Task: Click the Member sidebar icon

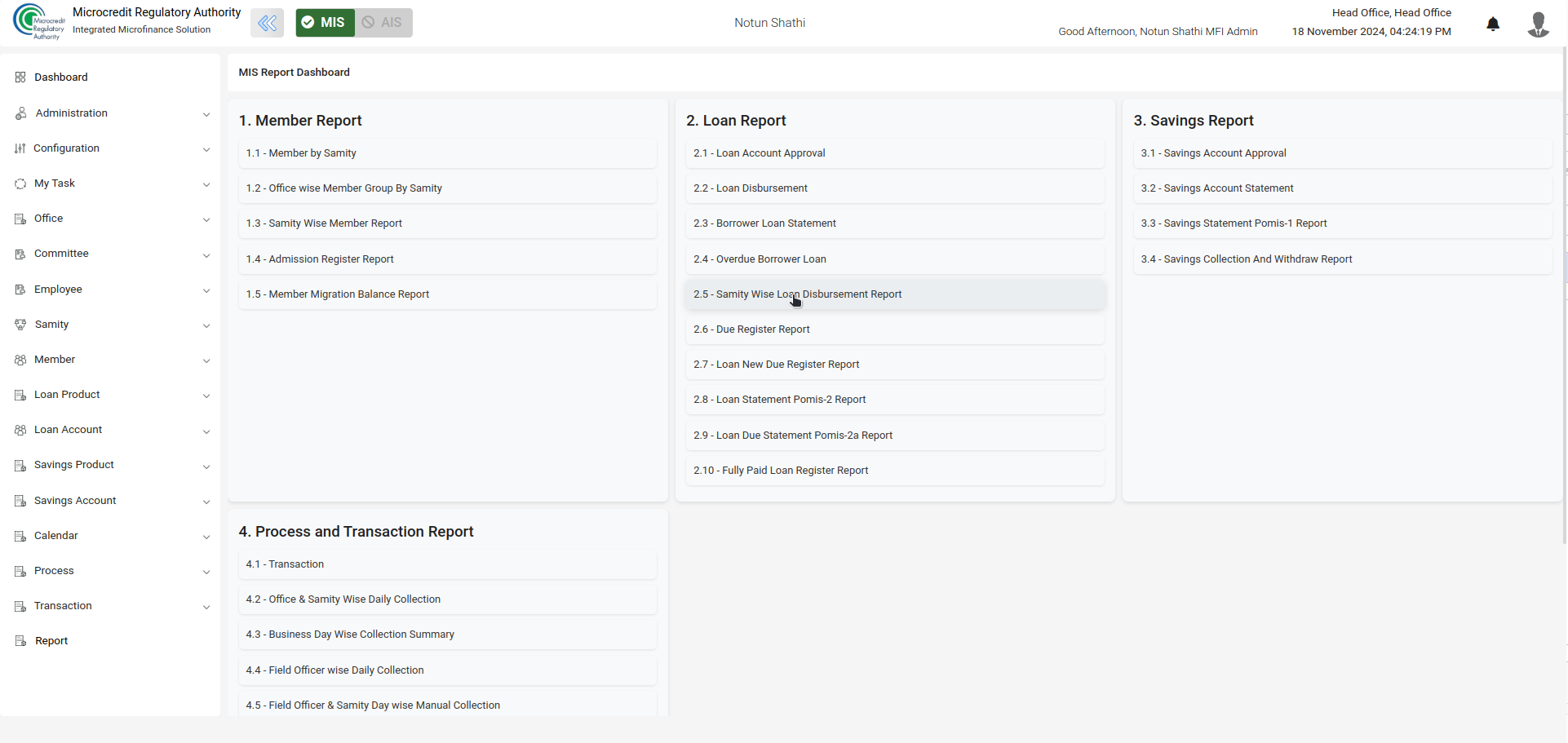Action: [20, 360]
